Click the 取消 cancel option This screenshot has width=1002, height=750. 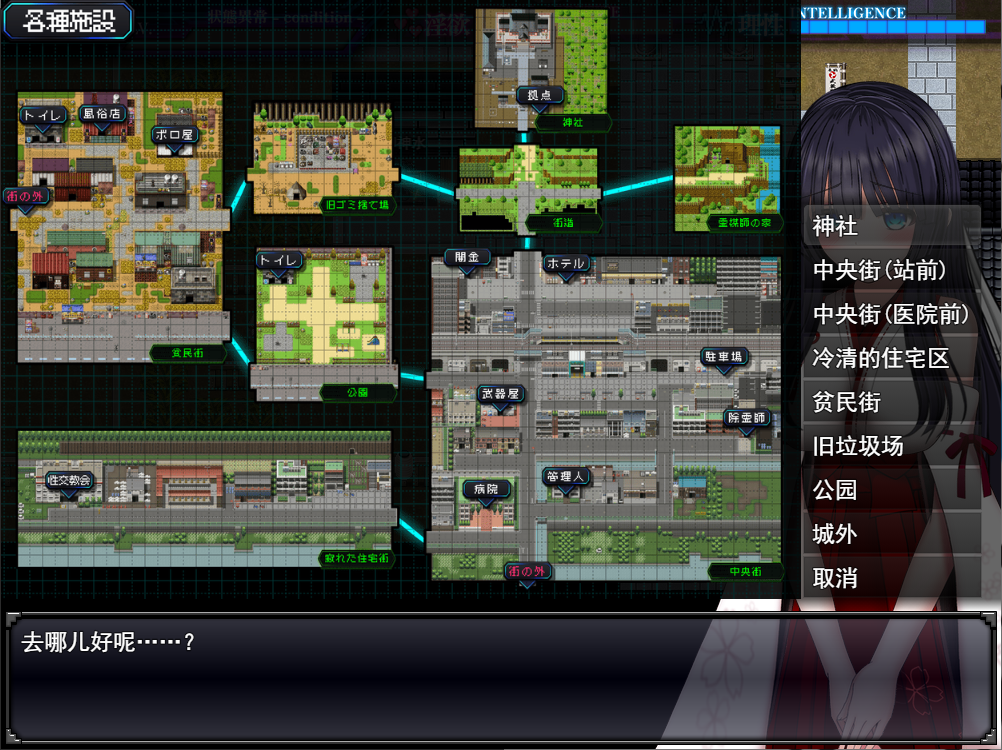pos(891,578)
